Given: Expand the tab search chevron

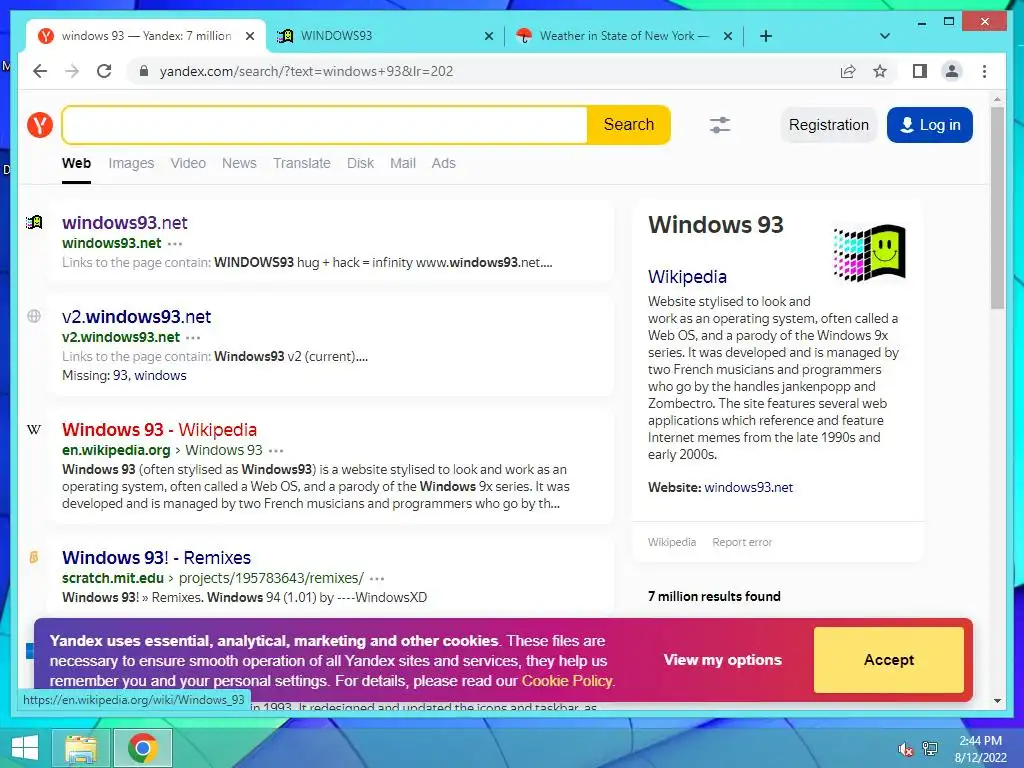Looking at the screenshot, I should (x=885, y=36).
